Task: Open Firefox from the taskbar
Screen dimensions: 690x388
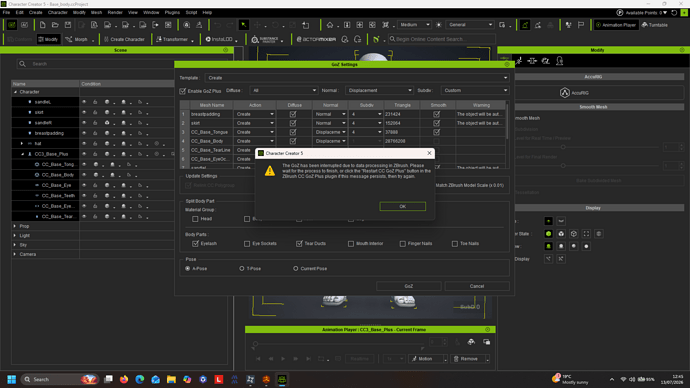Action: 124,379
